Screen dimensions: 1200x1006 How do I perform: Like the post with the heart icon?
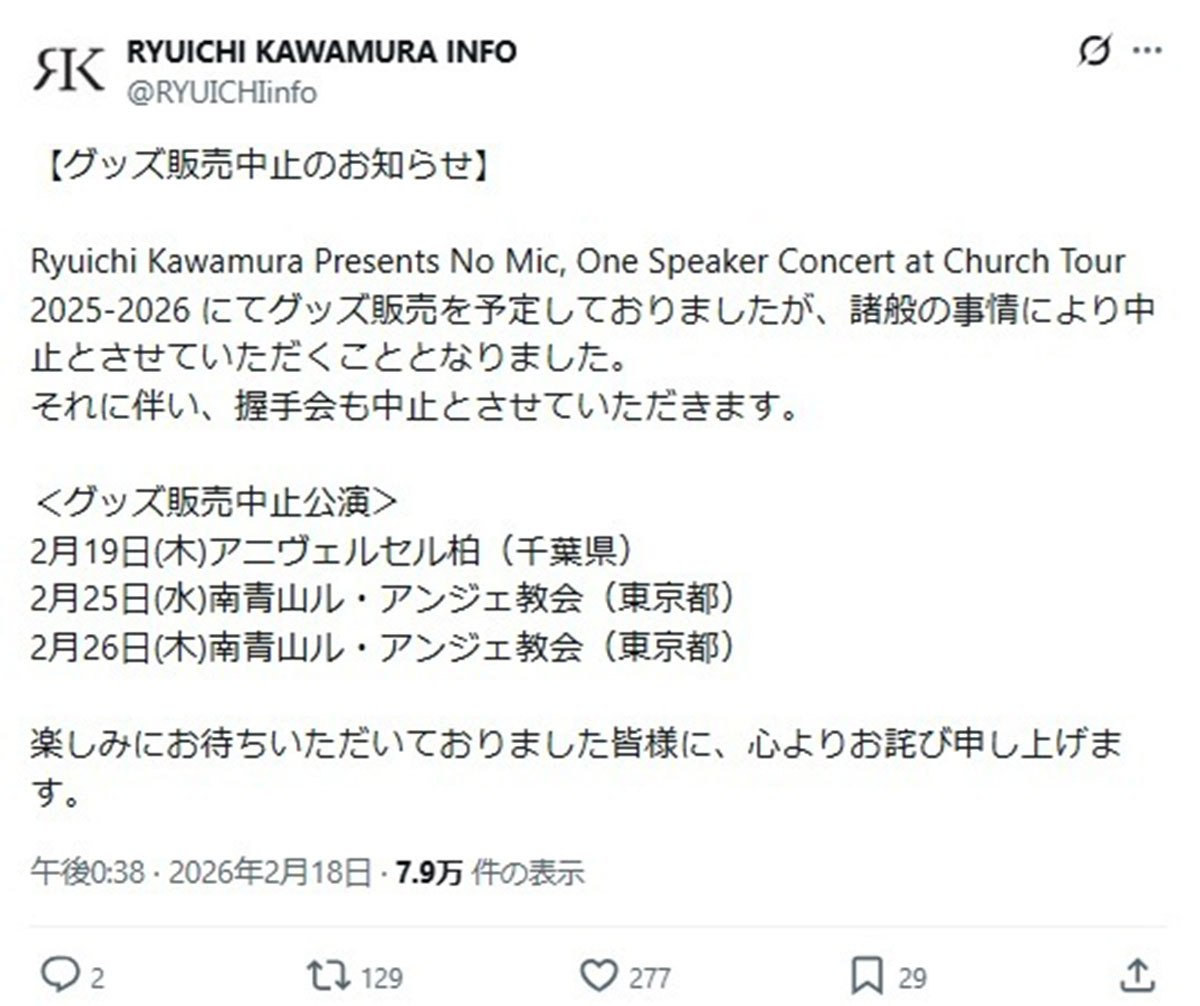click(x=599, y=973)
